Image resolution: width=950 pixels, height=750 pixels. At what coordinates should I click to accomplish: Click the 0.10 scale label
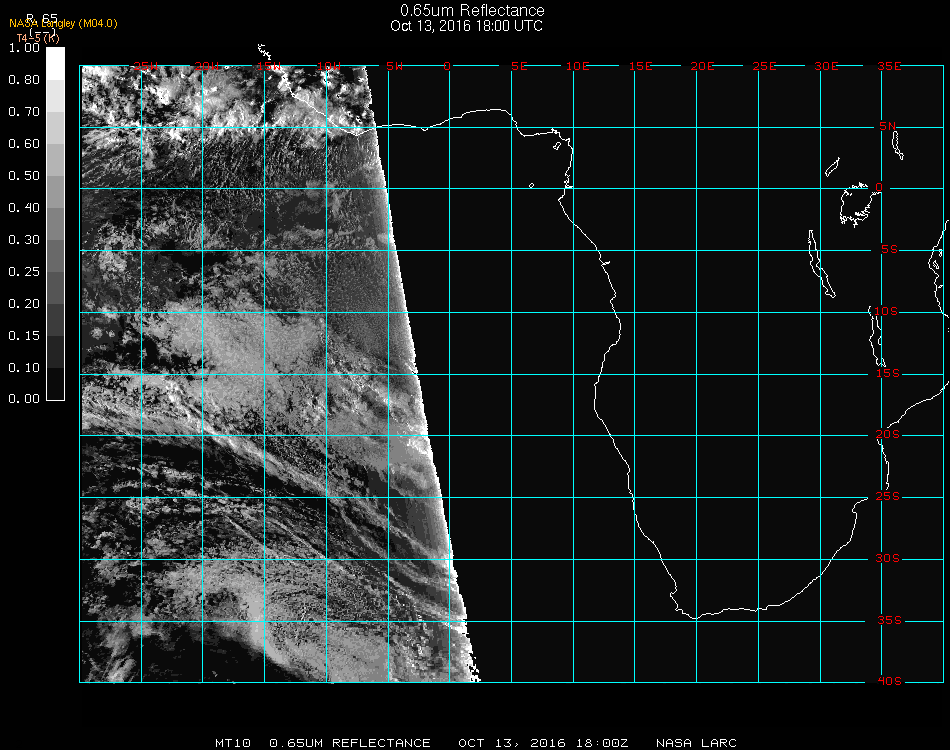[x=24, y=368]
